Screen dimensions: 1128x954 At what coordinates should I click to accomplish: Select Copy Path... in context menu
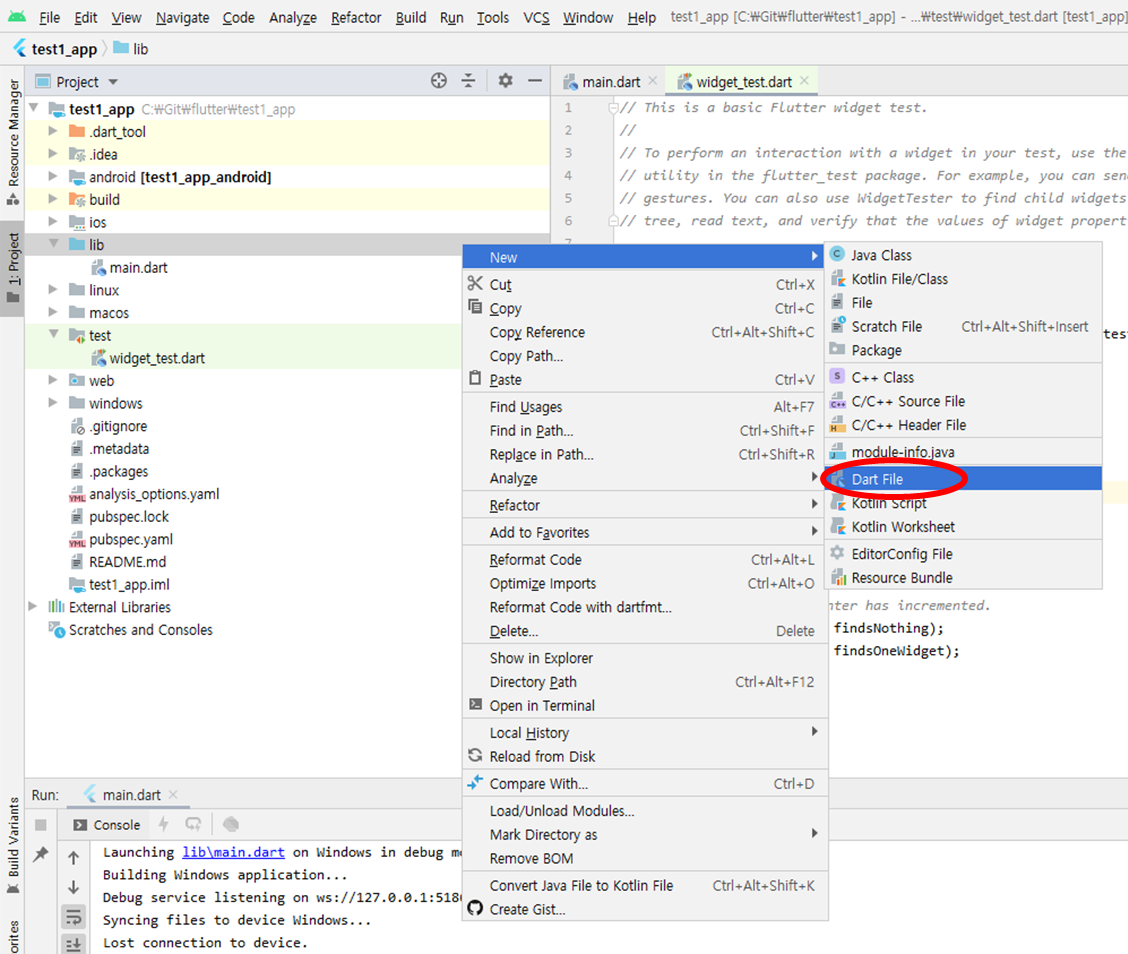(x=645, y=356)
